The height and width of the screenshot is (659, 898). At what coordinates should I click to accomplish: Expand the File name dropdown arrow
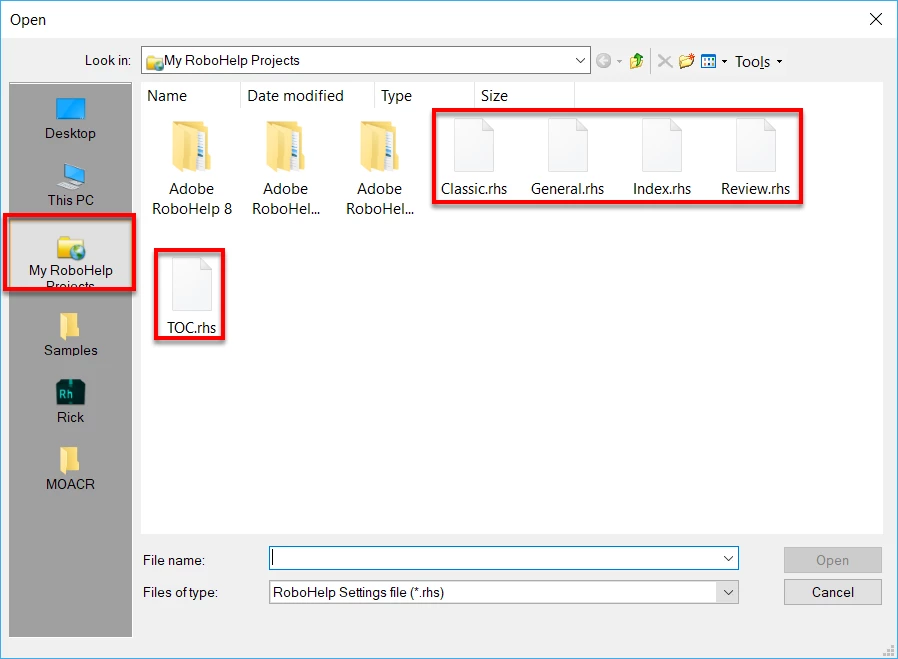pos(728,558)
